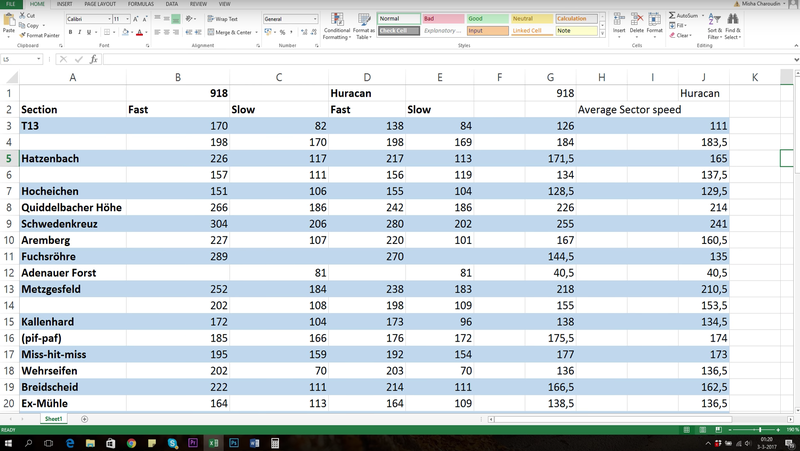This screenshot has height=451, width=800.
Task: Switch to the DATA tab
Action: coord(172,4)
